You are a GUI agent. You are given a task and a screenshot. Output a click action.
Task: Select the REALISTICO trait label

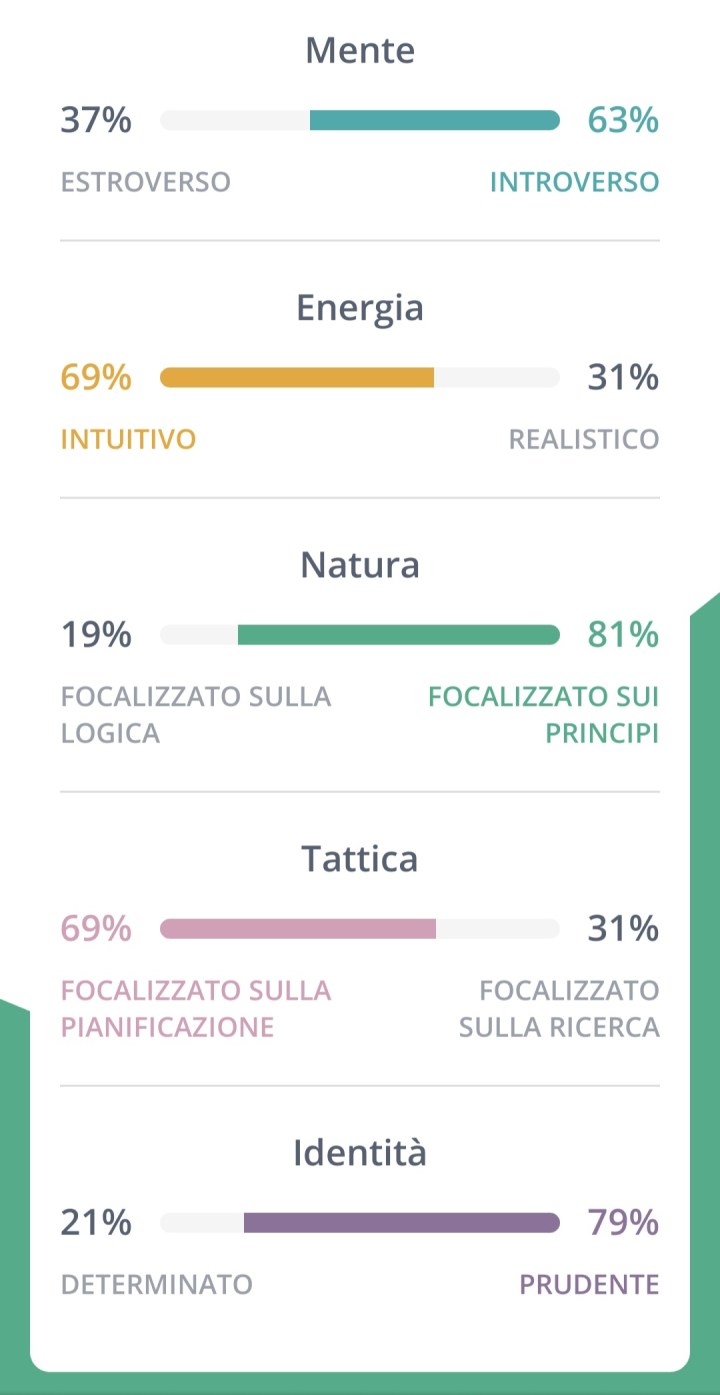[584, 439]
